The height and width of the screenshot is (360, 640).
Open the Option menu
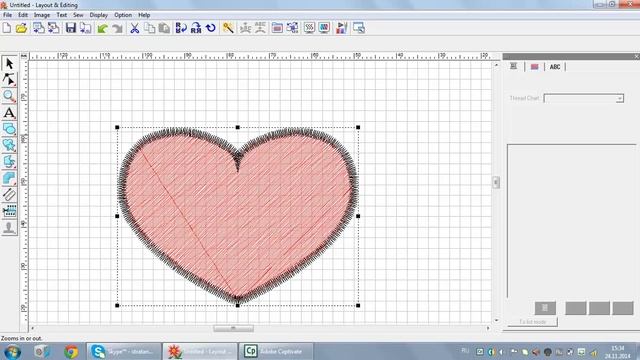pos(123,15)
